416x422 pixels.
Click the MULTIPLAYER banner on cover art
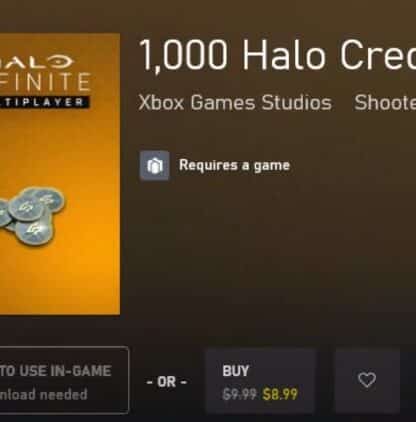click(x=44, y=102)
